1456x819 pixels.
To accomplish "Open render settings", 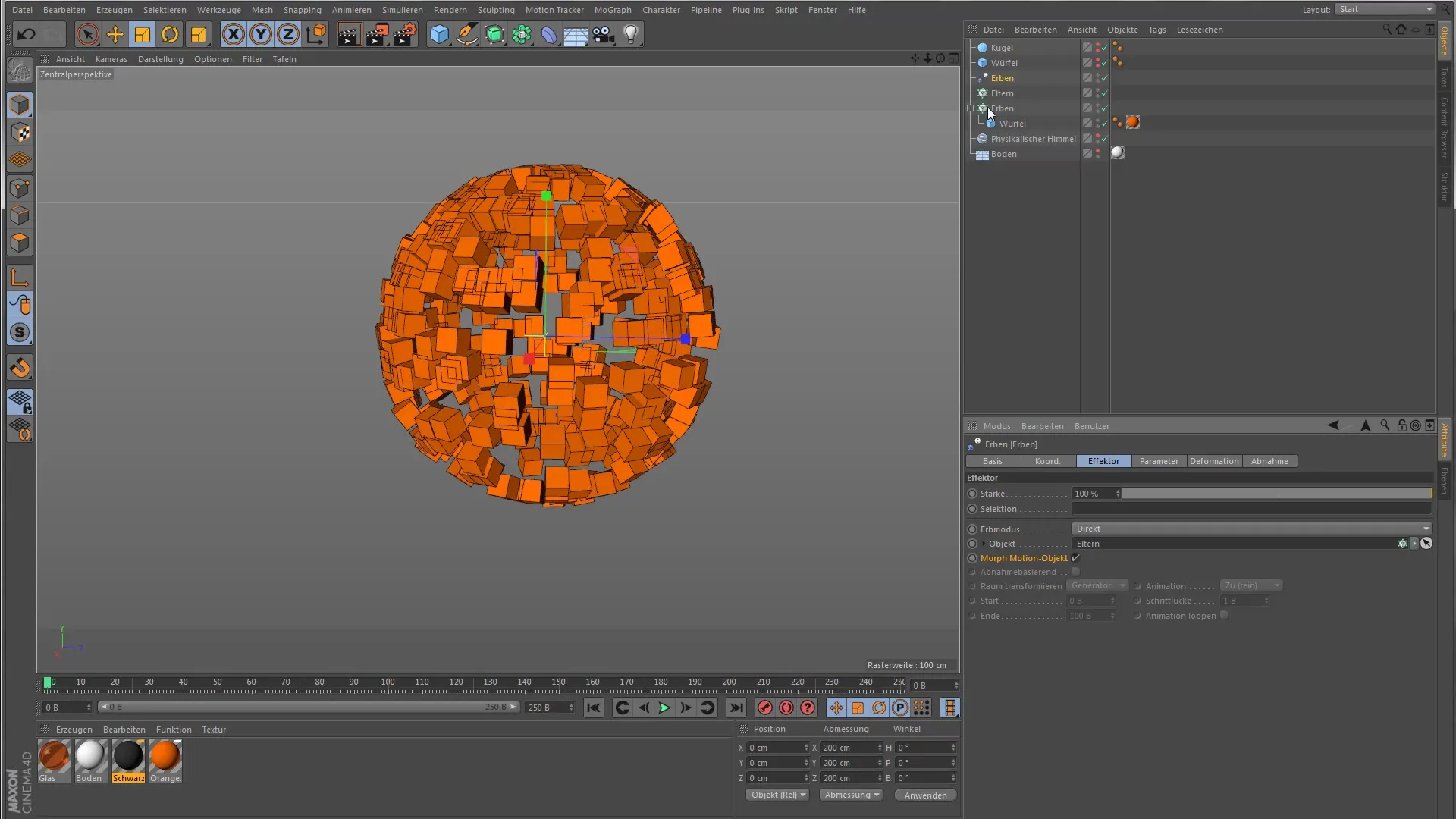I will pos(405,34).
